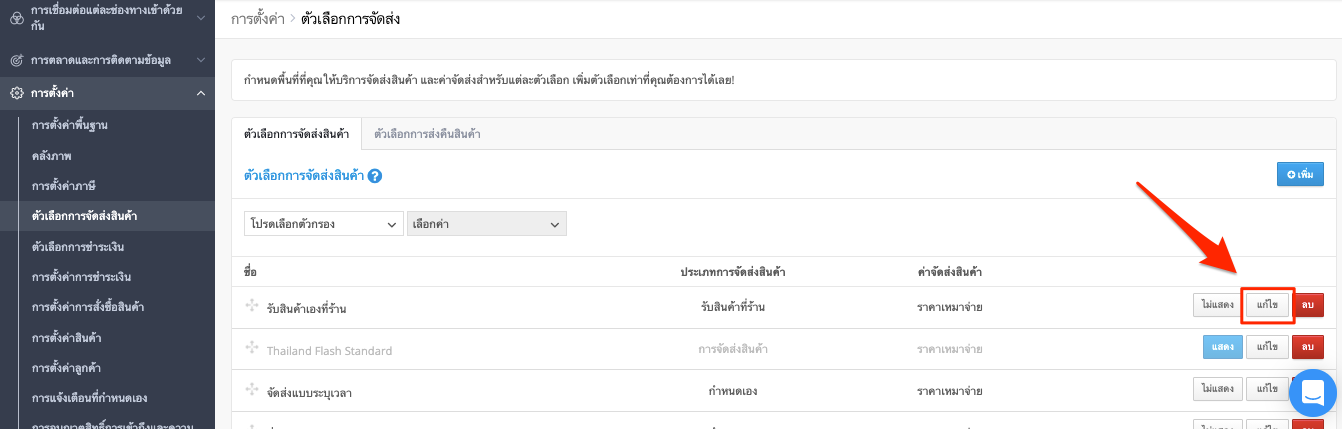The image size is (1342, 429).
Task: Click the จัดส่งแบบระบุเวลา row name
Action: point(309,393)
